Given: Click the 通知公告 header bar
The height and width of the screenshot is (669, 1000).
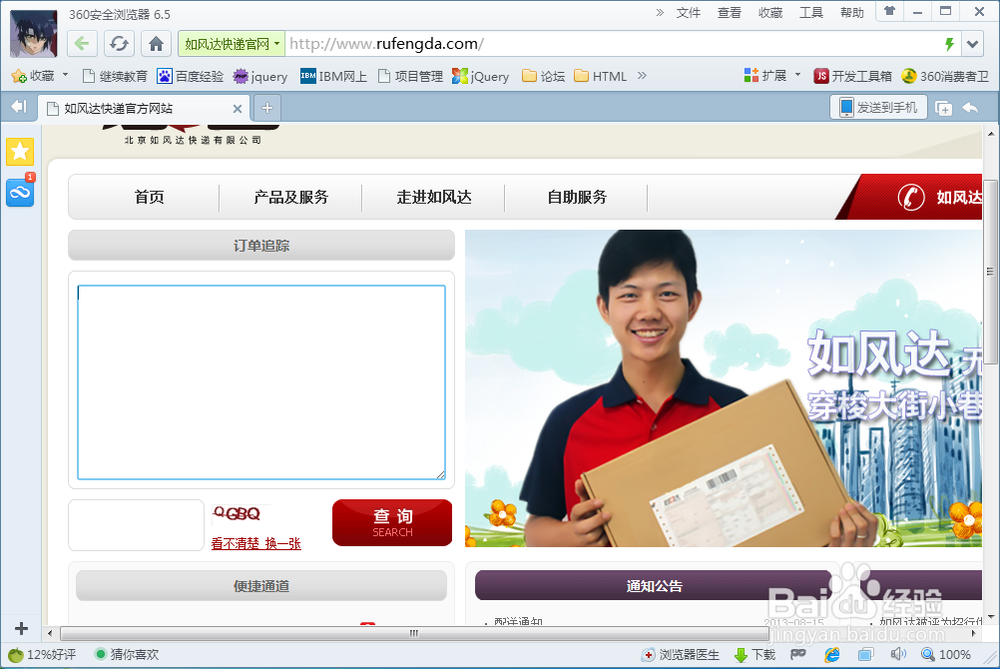Looking at the screenshot, I should (x=654, y=585).
